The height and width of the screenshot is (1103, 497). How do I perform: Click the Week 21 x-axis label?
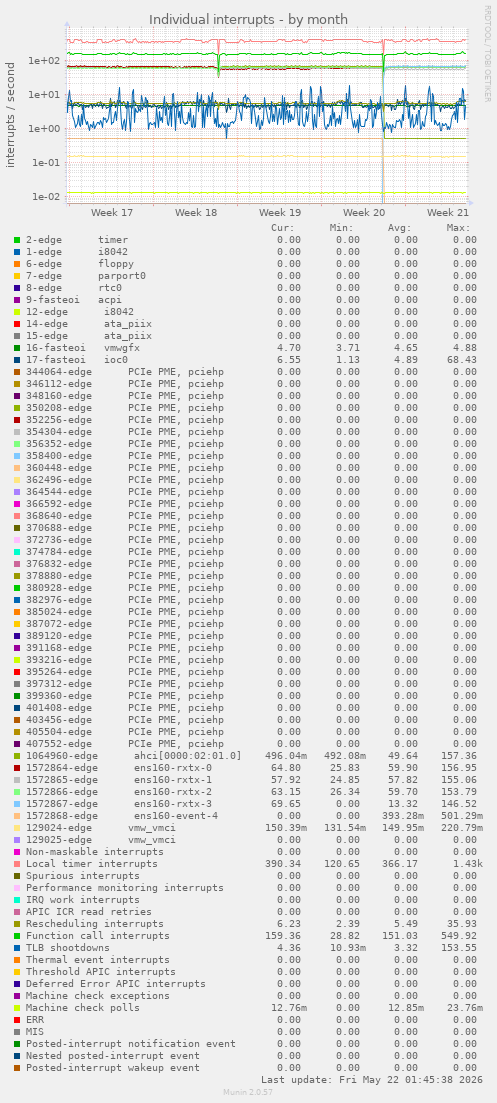point(448,212)
